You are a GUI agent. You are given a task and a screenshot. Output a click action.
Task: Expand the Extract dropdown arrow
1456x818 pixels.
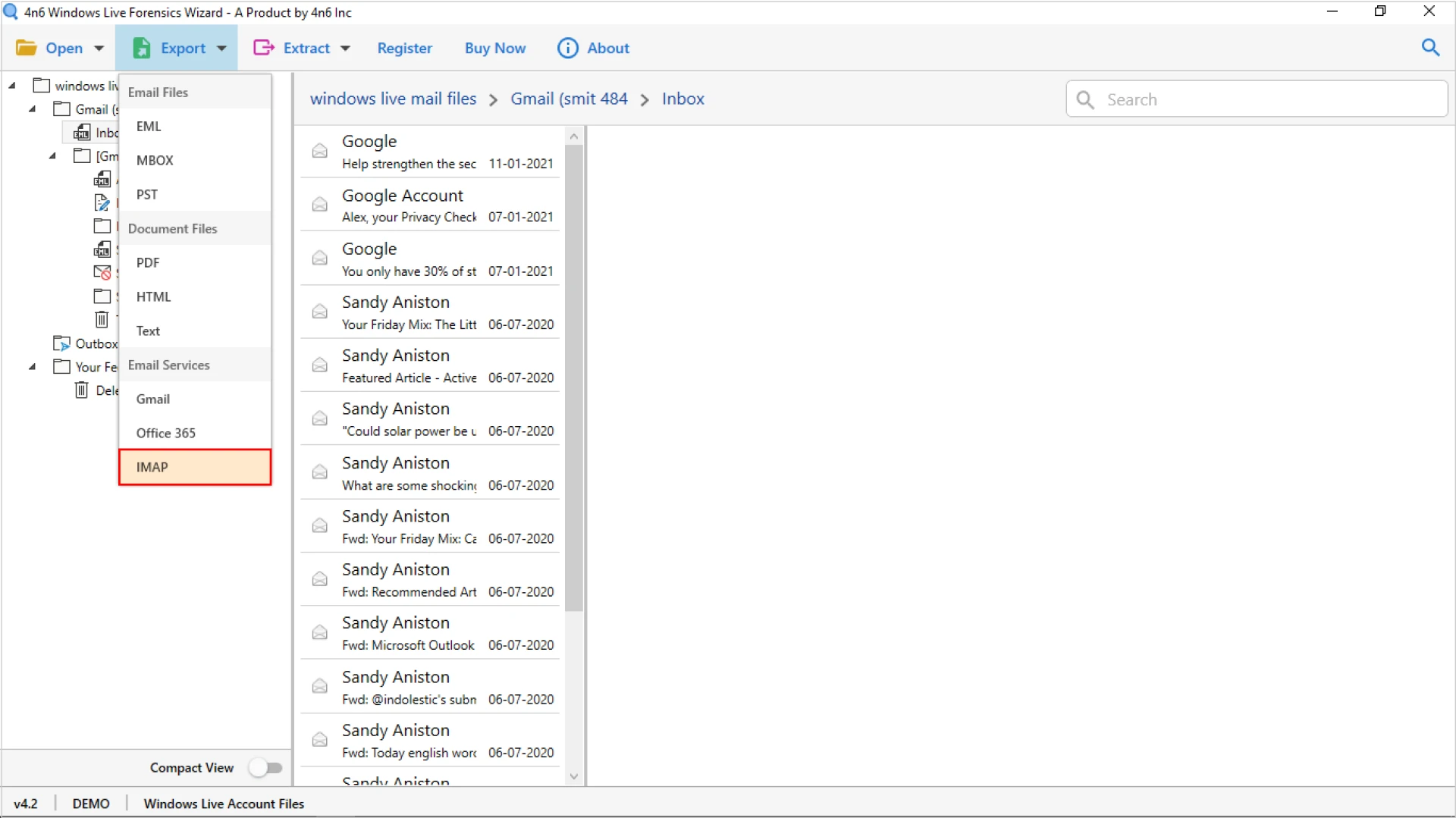pos(345,49)
